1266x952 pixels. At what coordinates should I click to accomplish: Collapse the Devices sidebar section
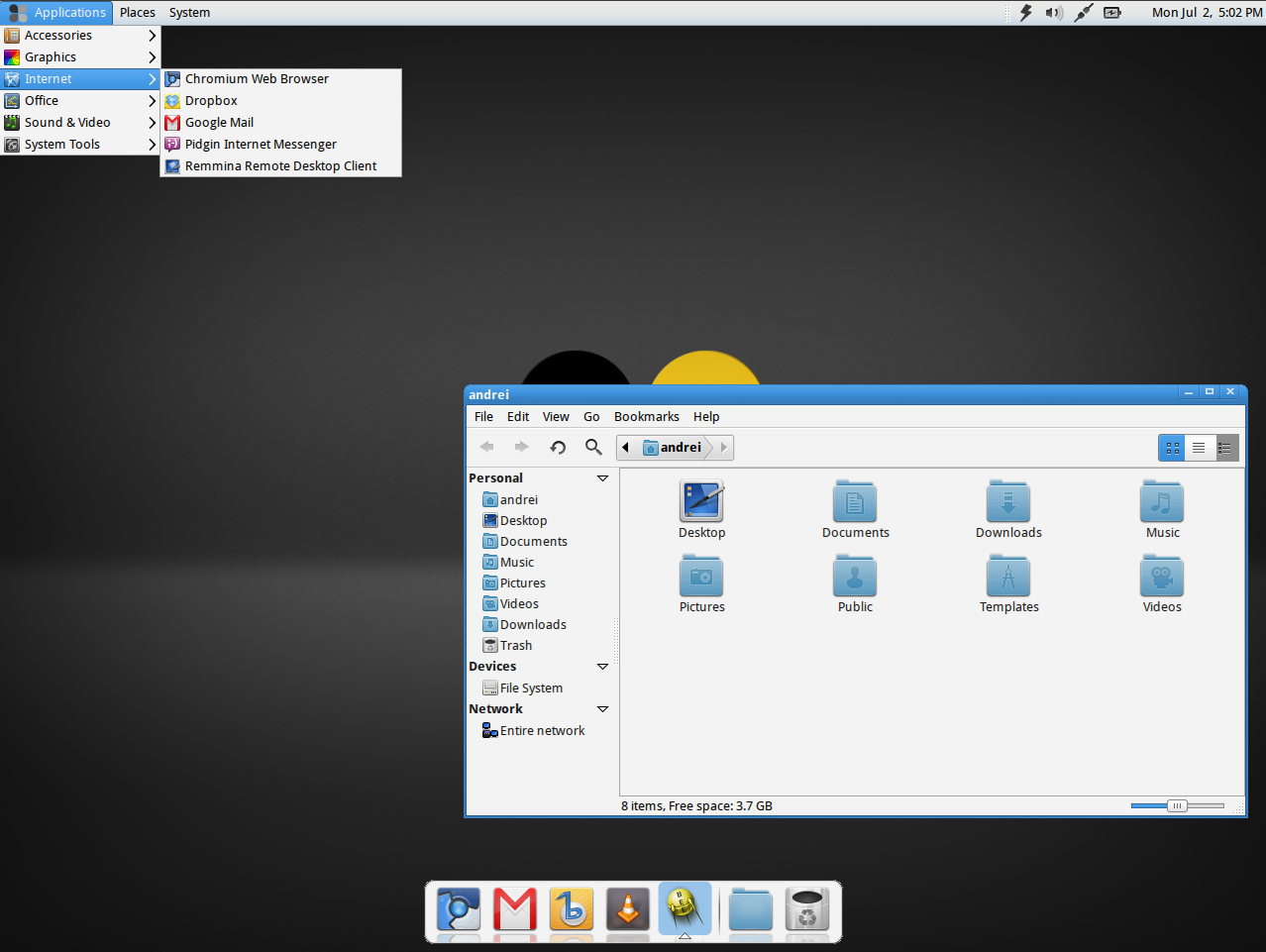[602, 667]
